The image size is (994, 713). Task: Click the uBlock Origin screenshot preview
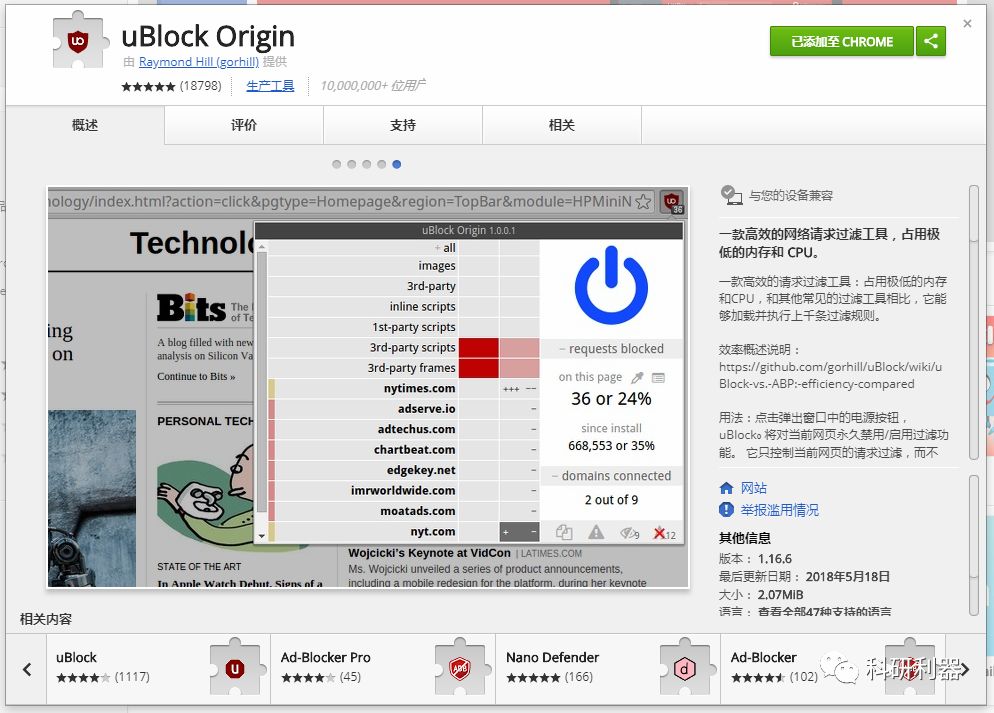click(x=368, y=387)
